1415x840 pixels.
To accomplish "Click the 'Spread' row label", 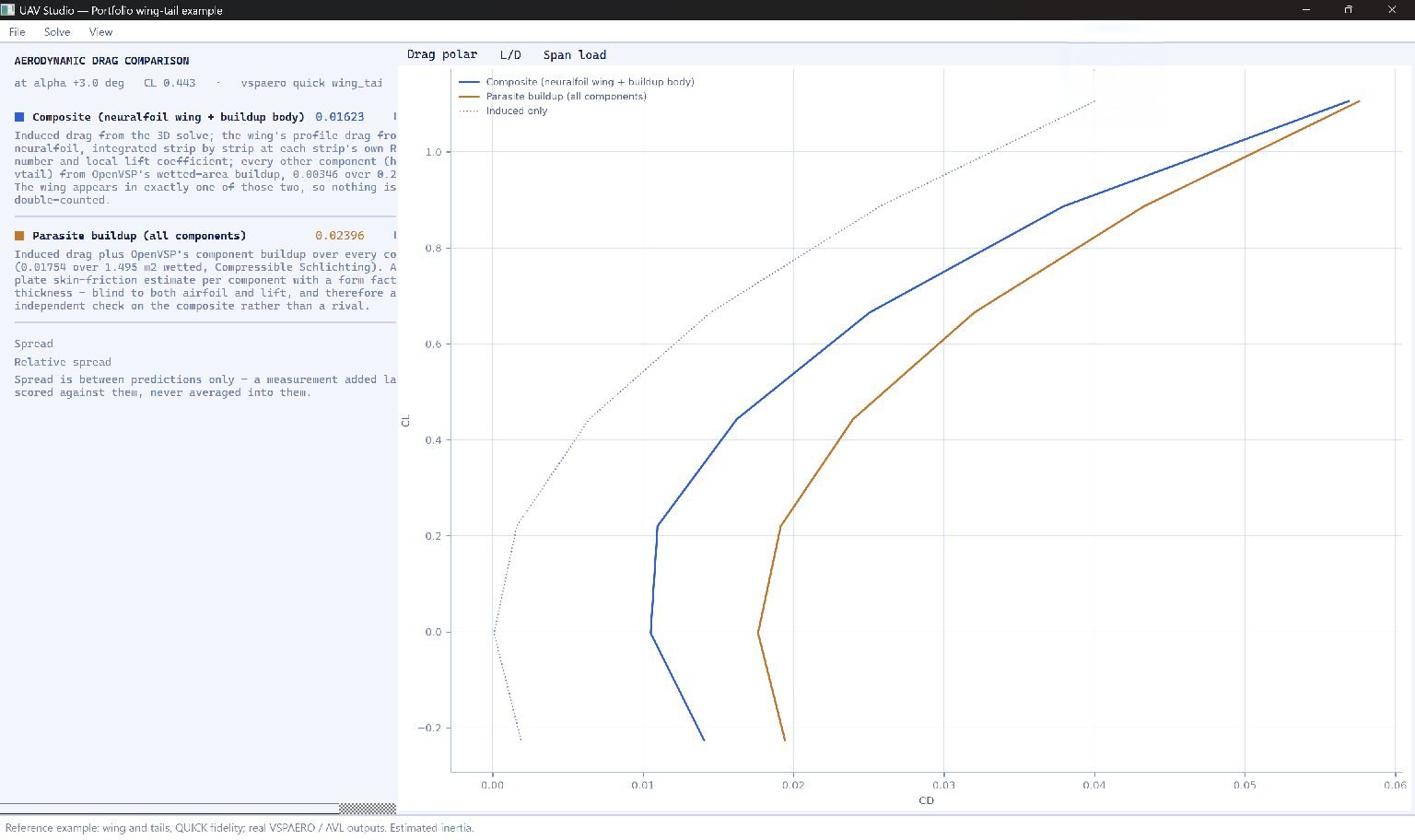I will [x=33, y=344].
